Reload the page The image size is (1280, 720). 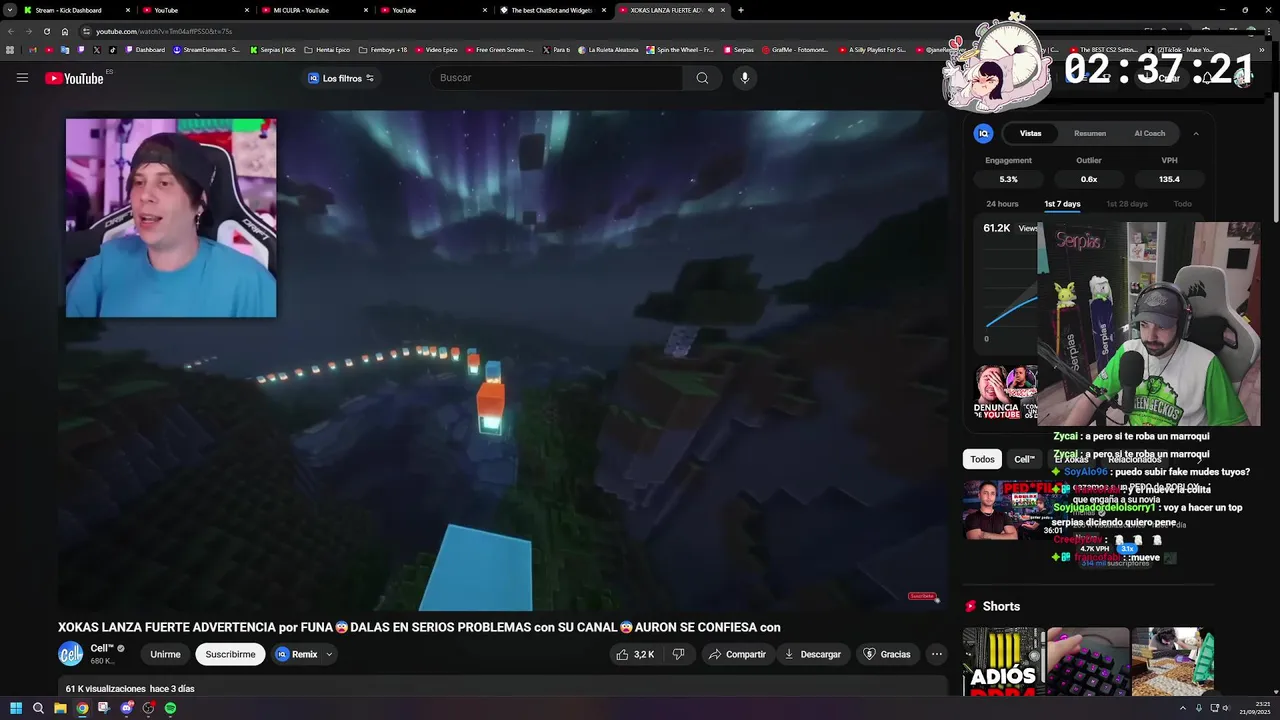coord(46,31)
